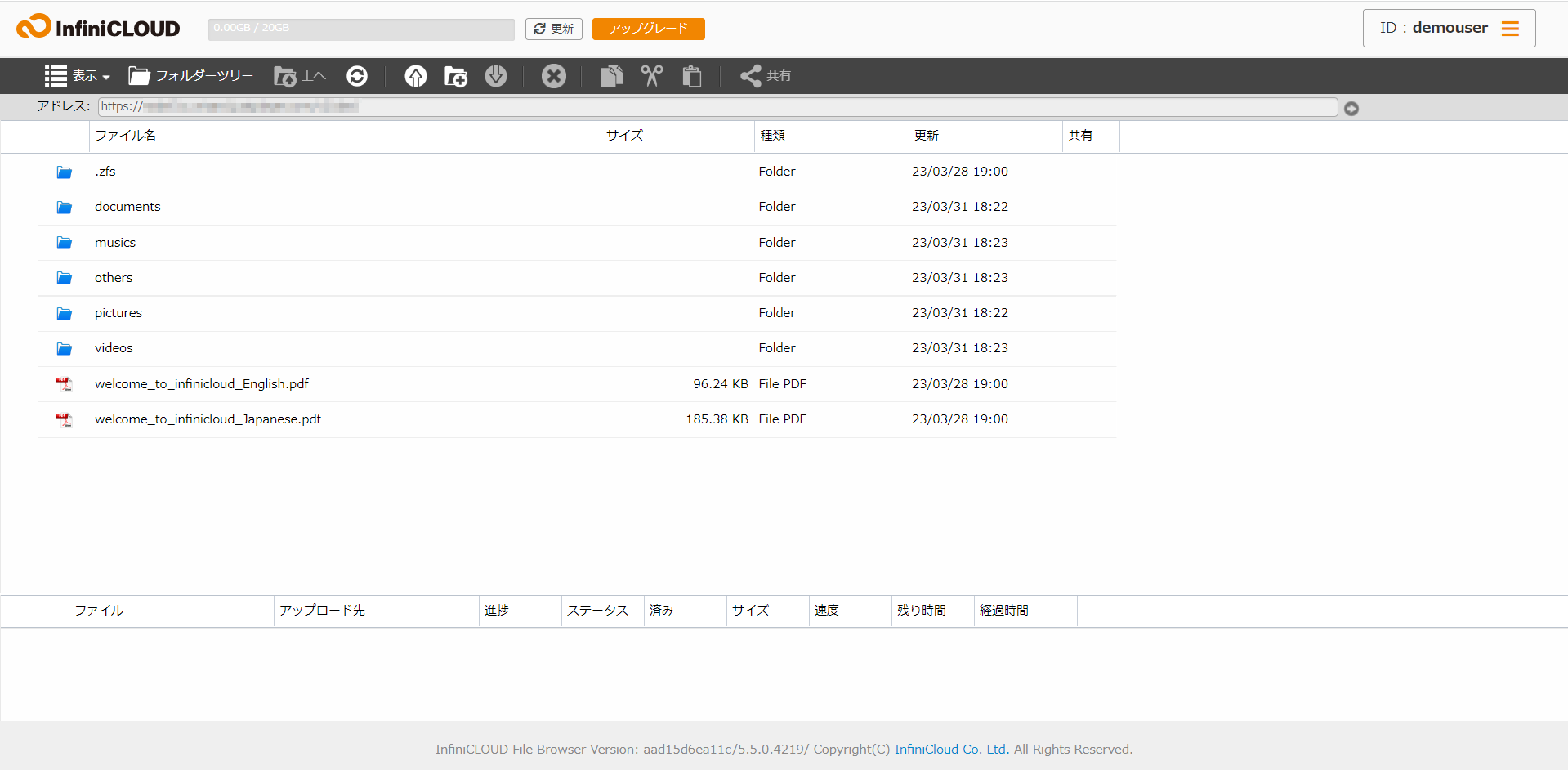Click the circular reload icon in toolbar
Image resolution: width=1568 pixels, height=770 pixels.
point(357,76)
